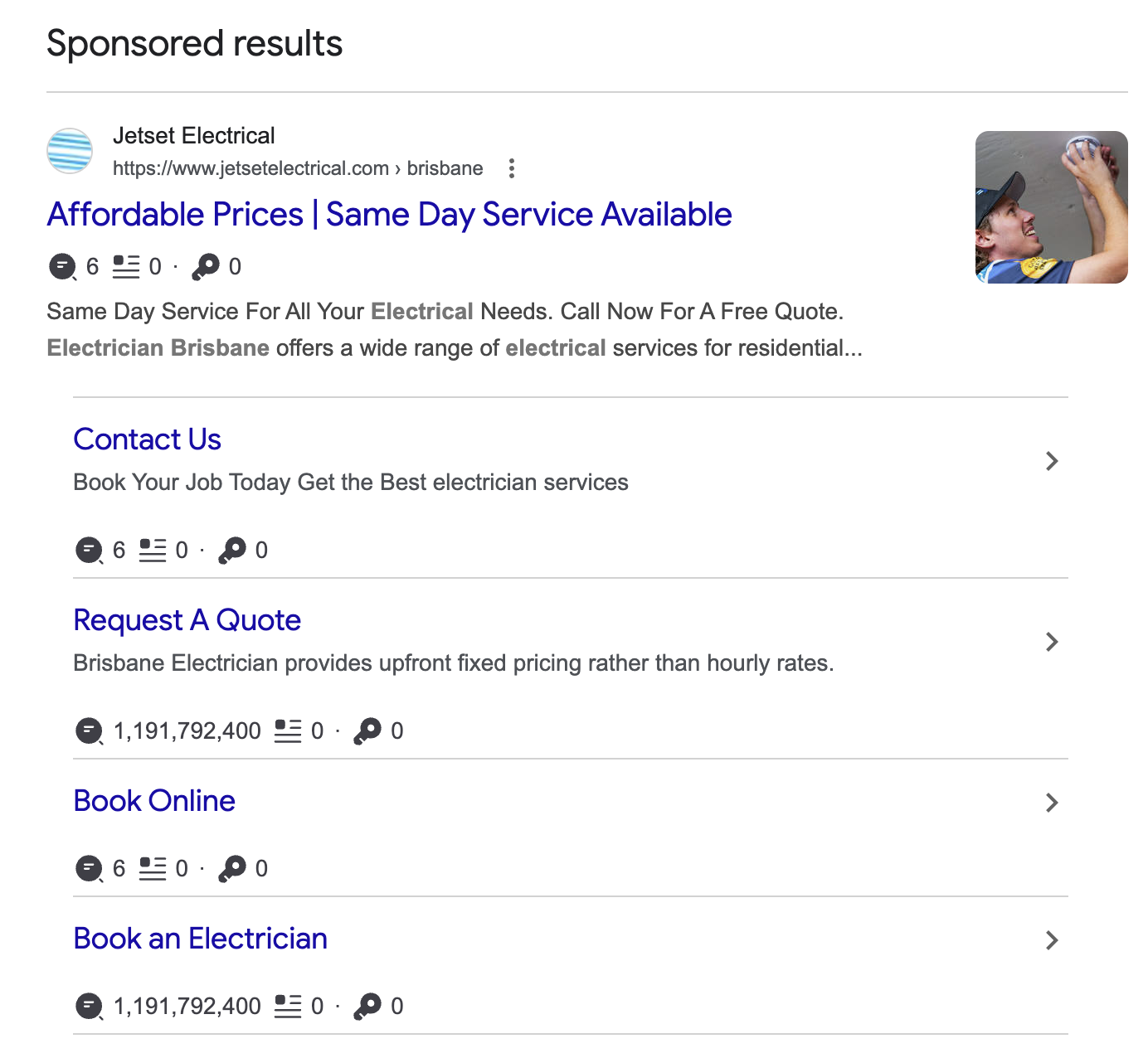
Task: Click the Request A Quote sitelink
Action: 187,619
